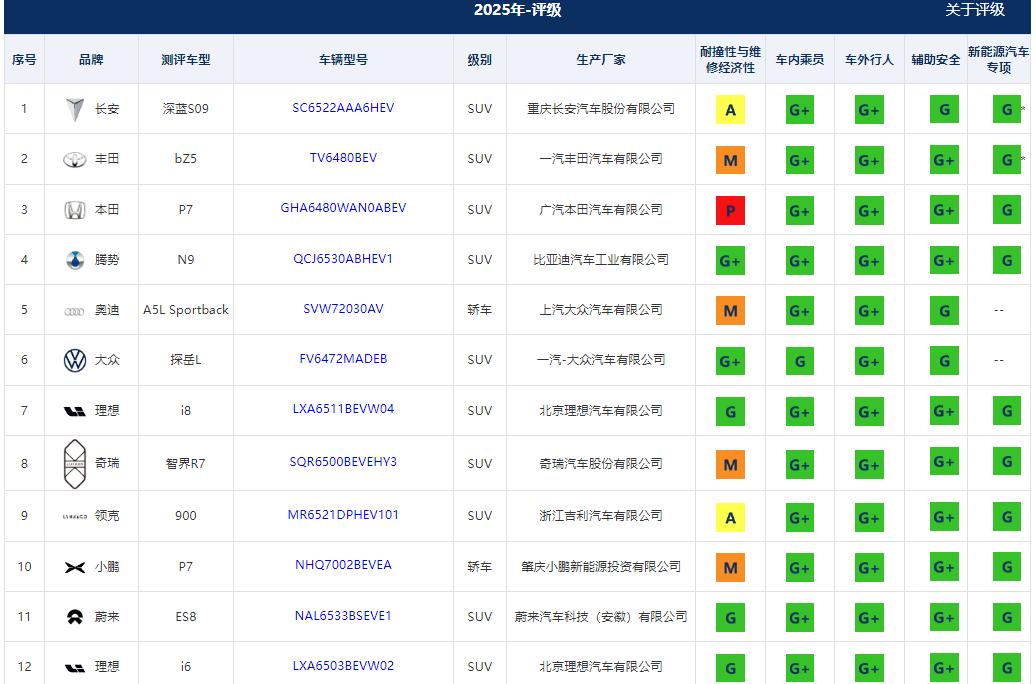Image resolution: width=1036 pixels, height=684 pixels.
Task: Click the Audi brand logo
Action: pos(75,310)
